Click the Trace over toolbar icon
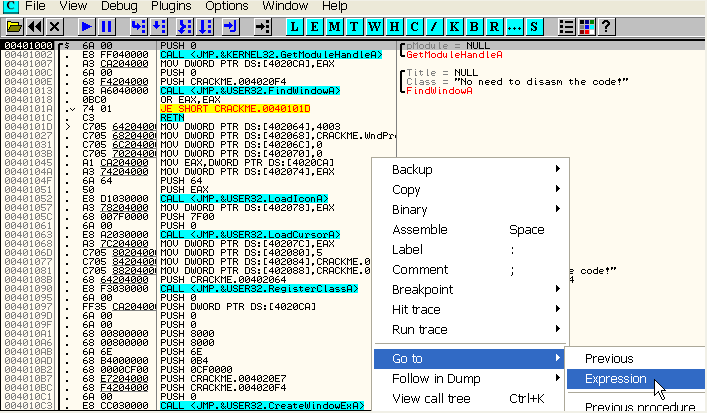This screenshot has height=413, width=707. pyautogui.click(x=205, y=27)
